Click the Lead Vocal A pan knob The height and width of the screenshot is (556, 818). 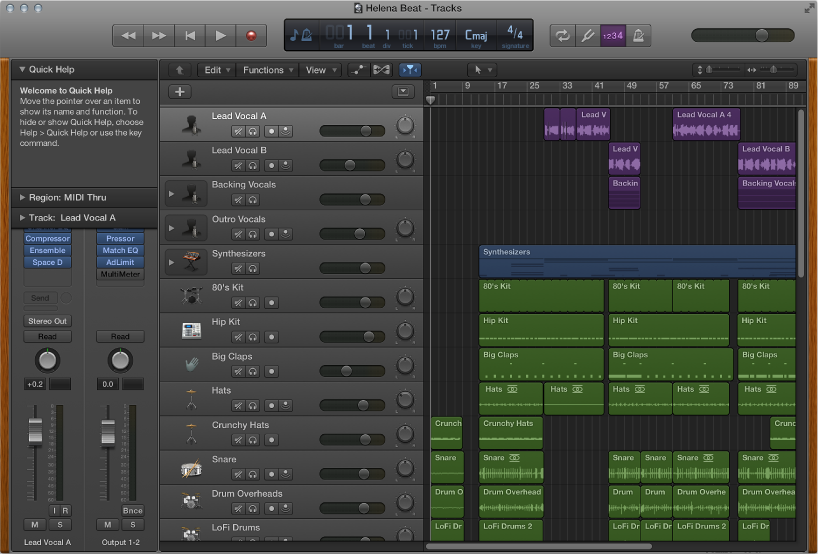(x=405, y=126)
